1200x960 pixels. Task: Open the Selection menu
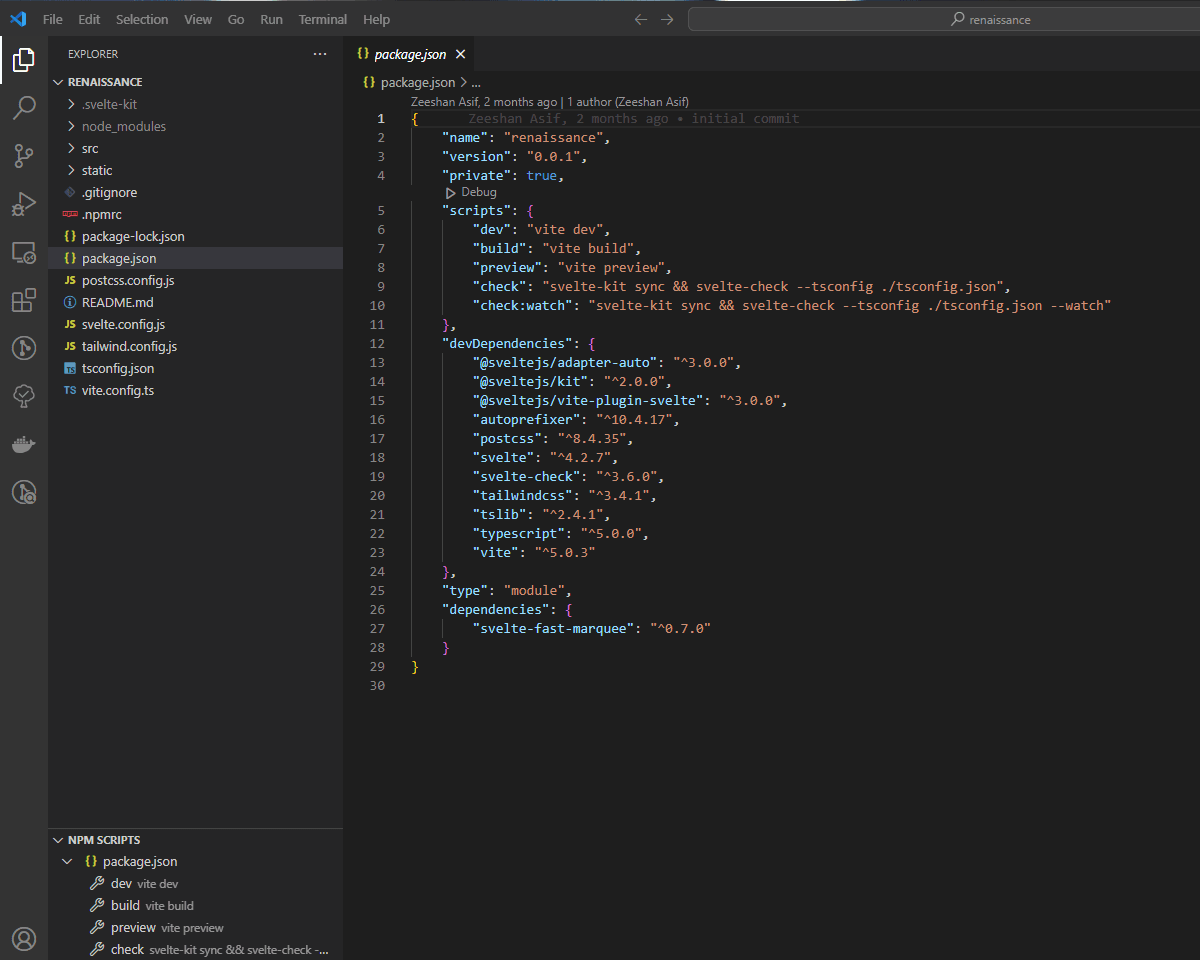pos(142,20)
